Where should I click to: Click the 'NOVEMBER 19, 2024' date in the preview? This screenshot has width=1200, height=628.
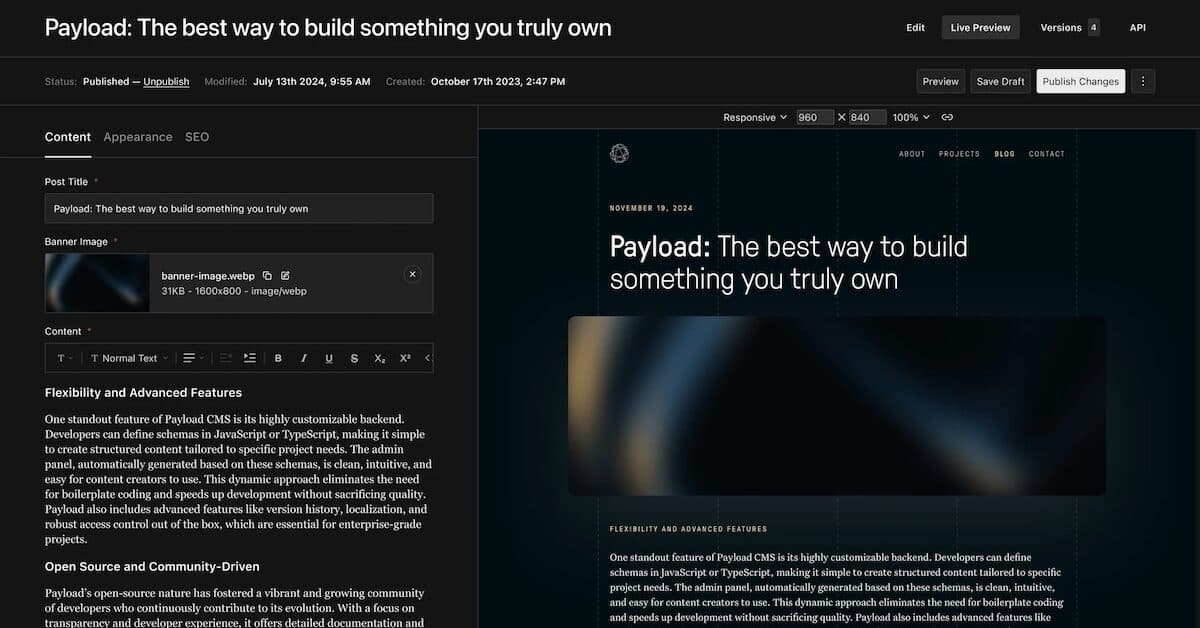coord(651,208)
